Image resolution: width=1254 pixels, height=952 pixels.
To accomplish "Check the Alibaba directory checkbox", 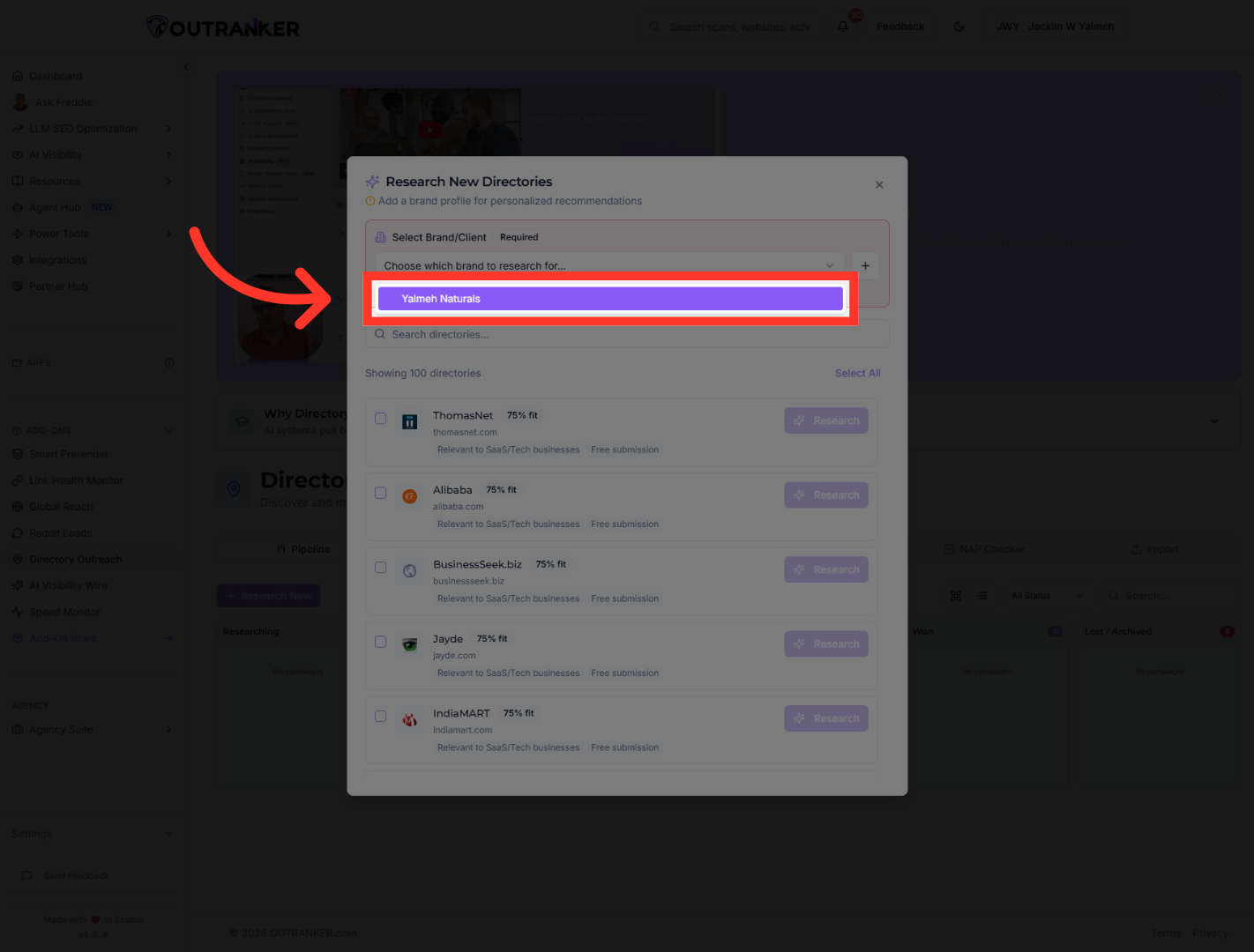I will pyautogui.click(x=381, y=493).
